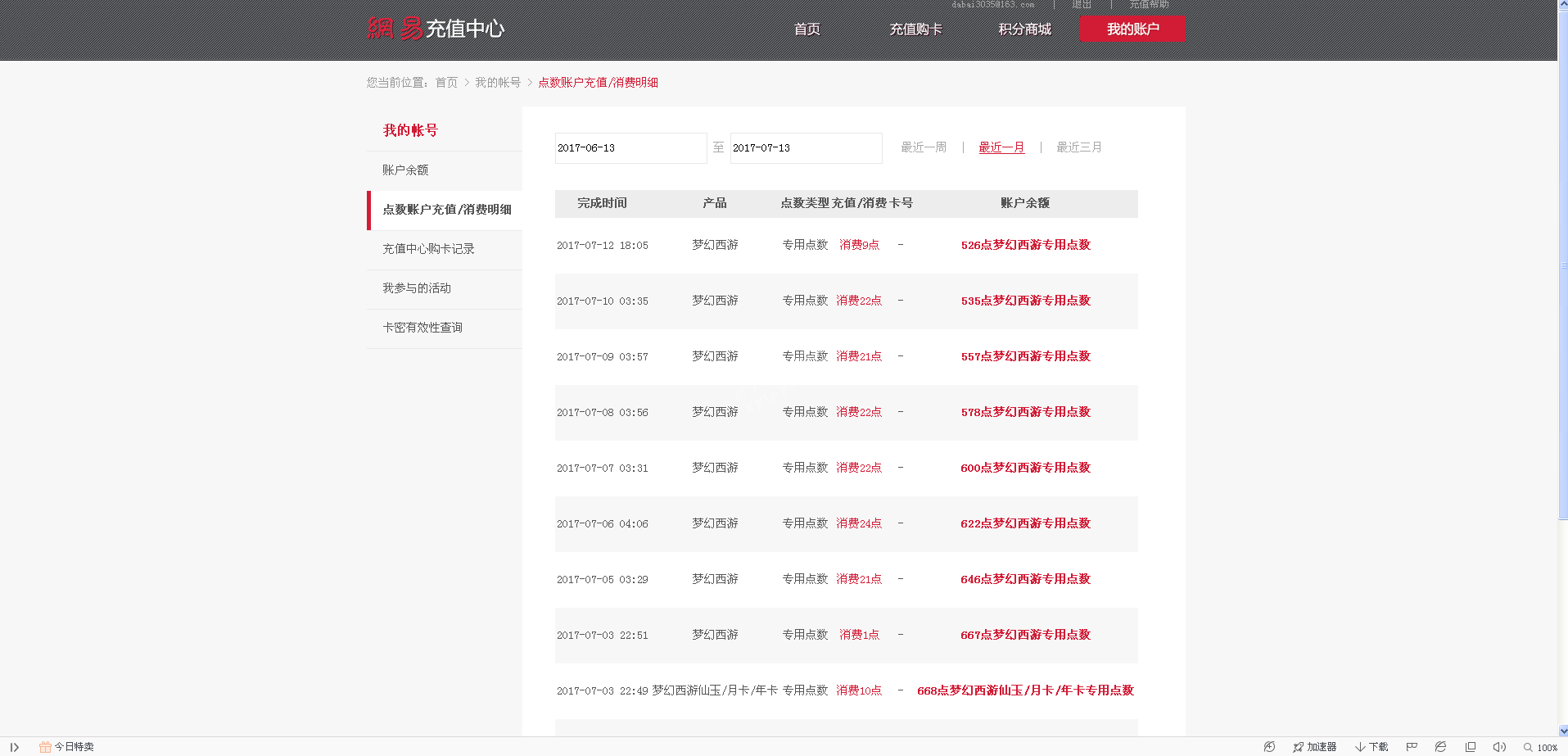The width and height of the screenshot is (1568, 756).
Task: Click the sidebar expand icon at bottom-left
Action: pyautogui.click(x=14, y=747)
